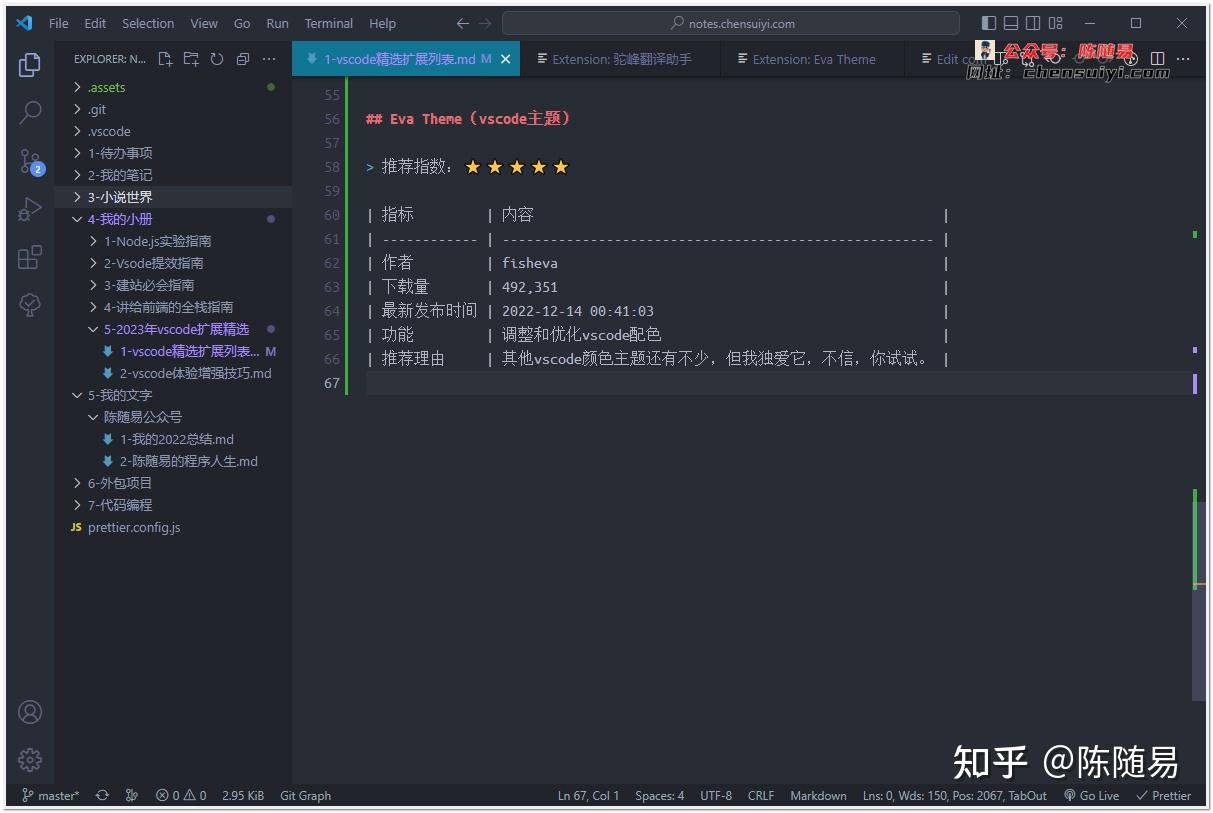Select the Run and Debug icon
Screen dimensions: 1213x813
coord(29,209)
